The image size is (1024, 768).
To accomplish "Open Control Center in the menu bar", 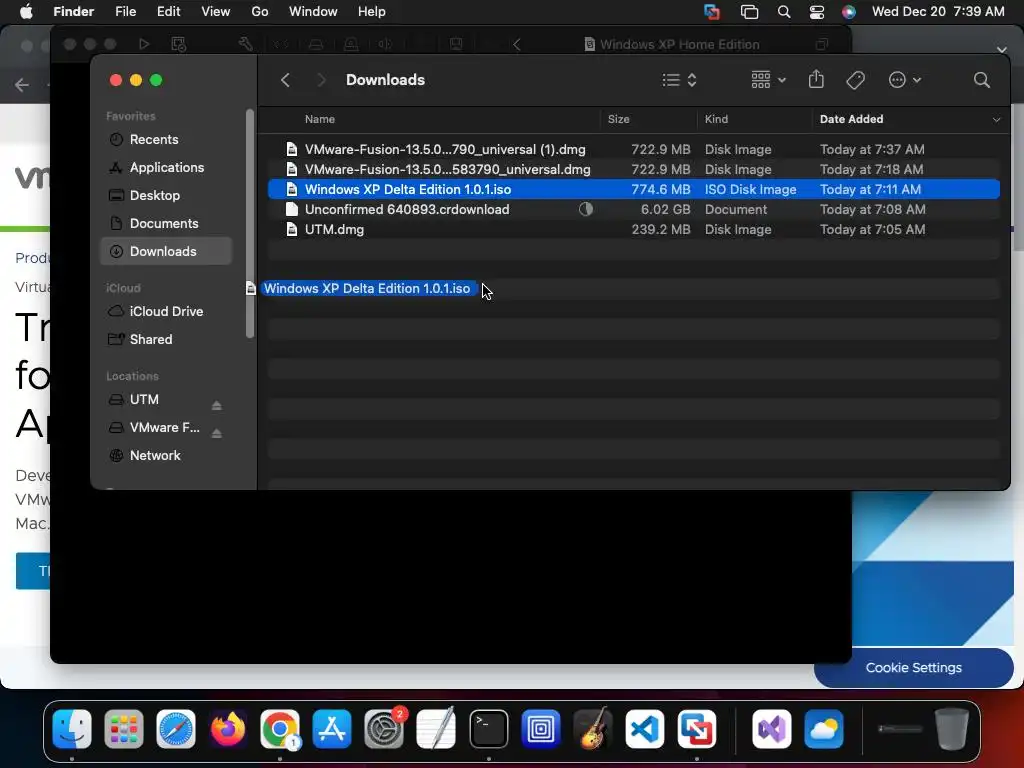I will [816, 12].
